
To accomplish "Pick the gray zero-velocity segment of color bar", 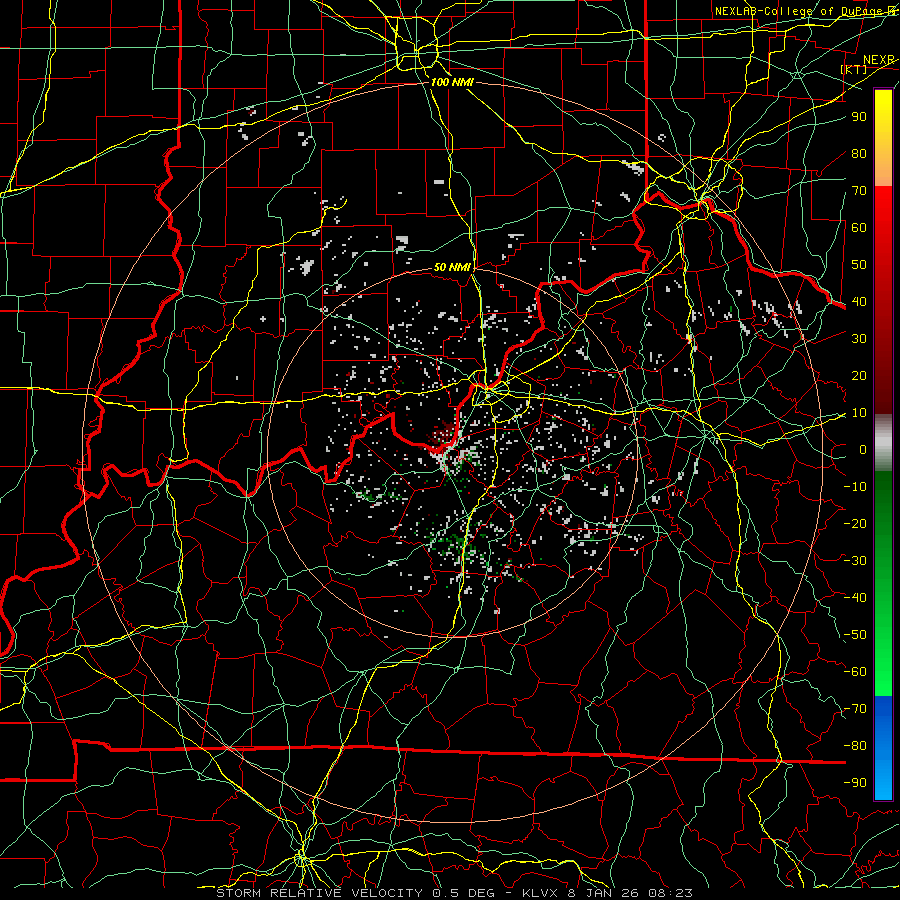I will (x=883, y=442).
